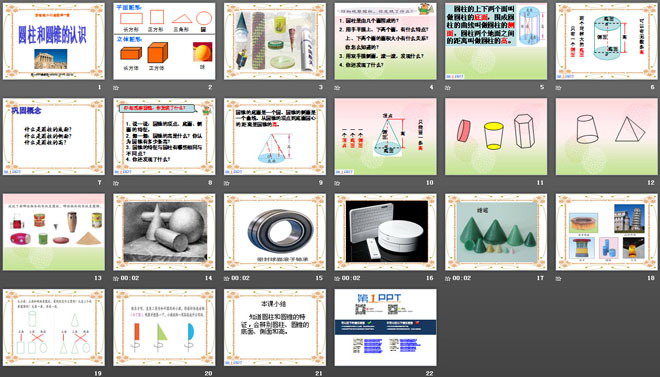Select final slide 22 with 第1PPT logo
The height and width of the screenshot is (377, 660).
click(386, 327)
